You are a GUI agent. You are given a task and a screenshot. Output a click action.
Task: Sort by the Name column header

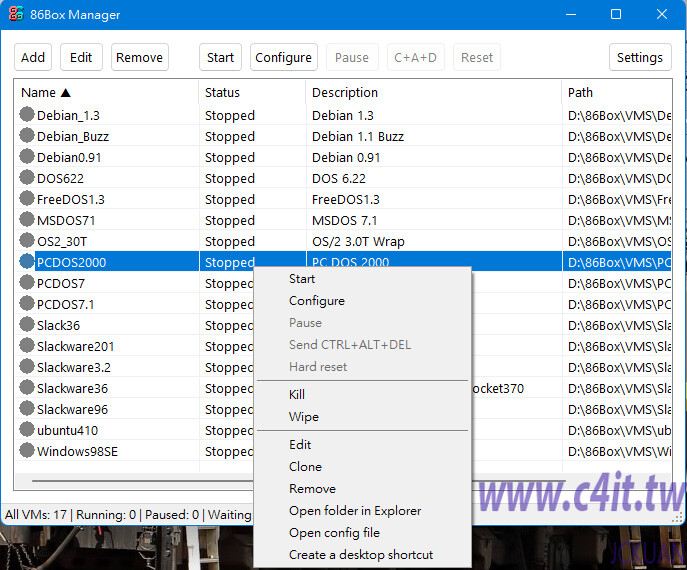pyautogui.click(x=106, y=92)
